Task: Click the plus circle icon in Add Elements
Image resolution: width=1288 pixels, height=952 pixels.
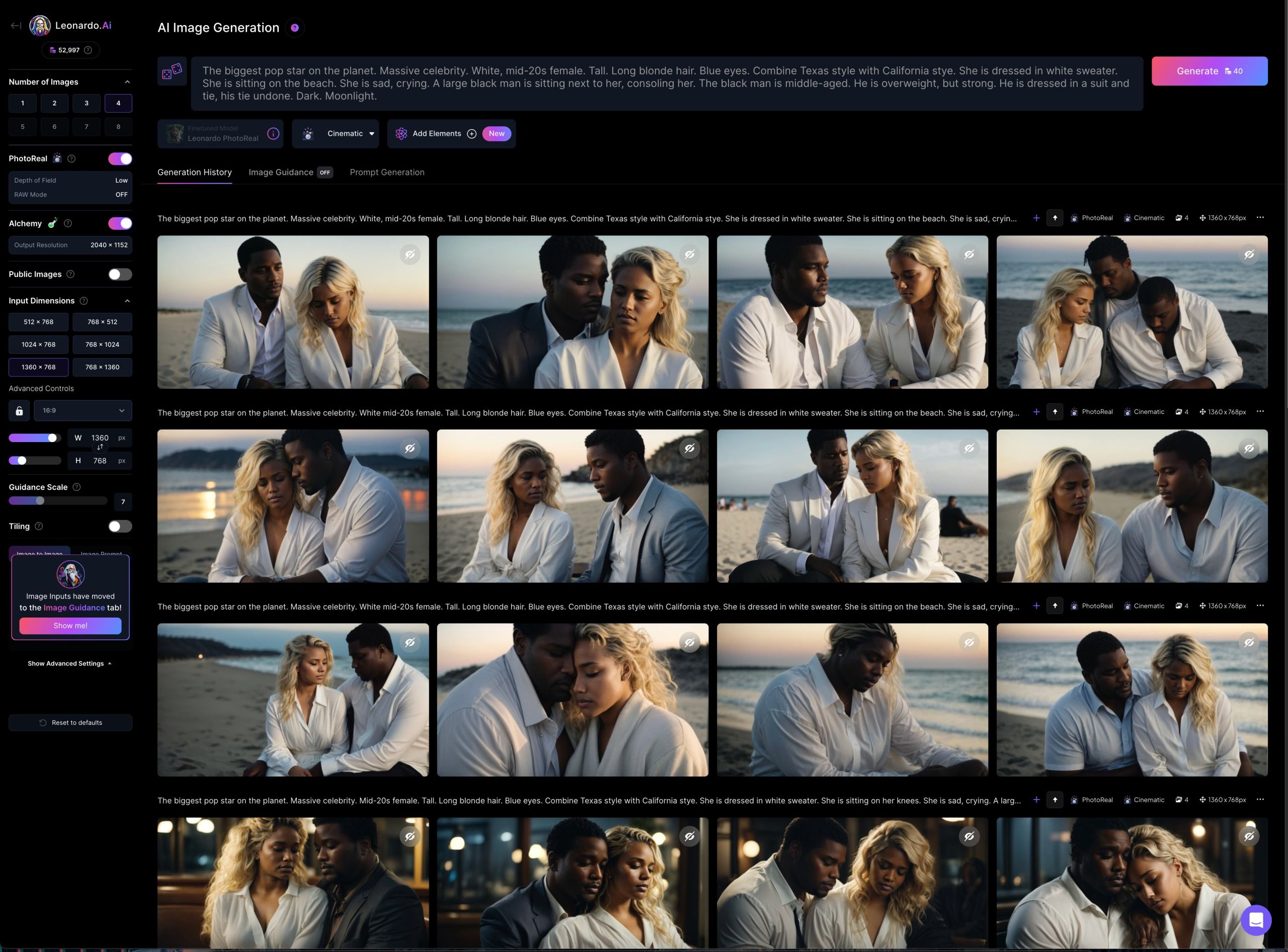Action: [471, 134]
